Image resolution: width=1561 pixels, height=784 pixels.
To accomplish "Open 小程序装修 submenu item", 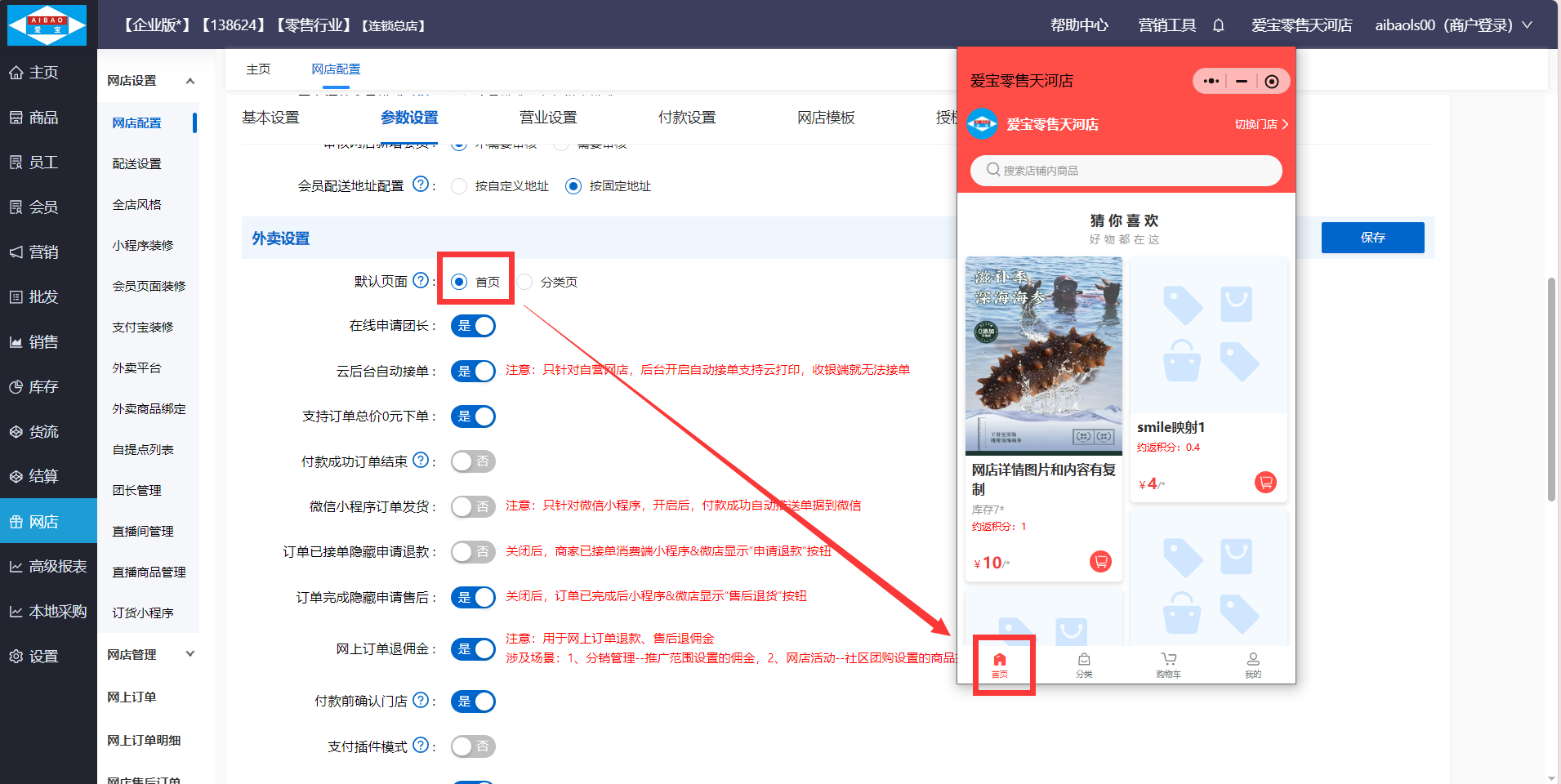I will click(x=143, y=246).
